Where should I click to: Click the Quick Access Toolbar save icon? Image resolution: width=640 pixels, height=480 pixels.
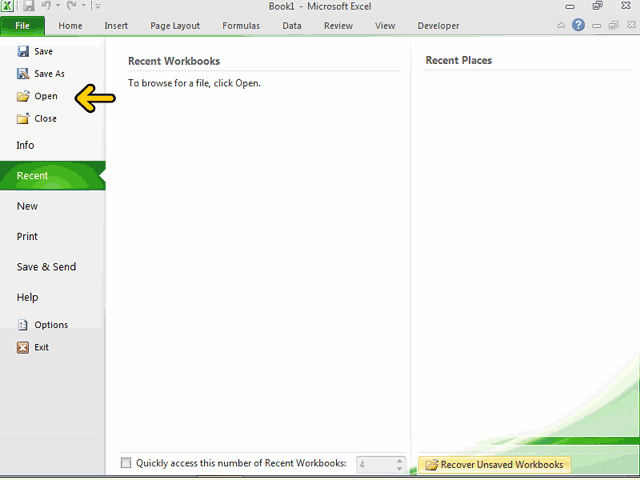point(29,6)
